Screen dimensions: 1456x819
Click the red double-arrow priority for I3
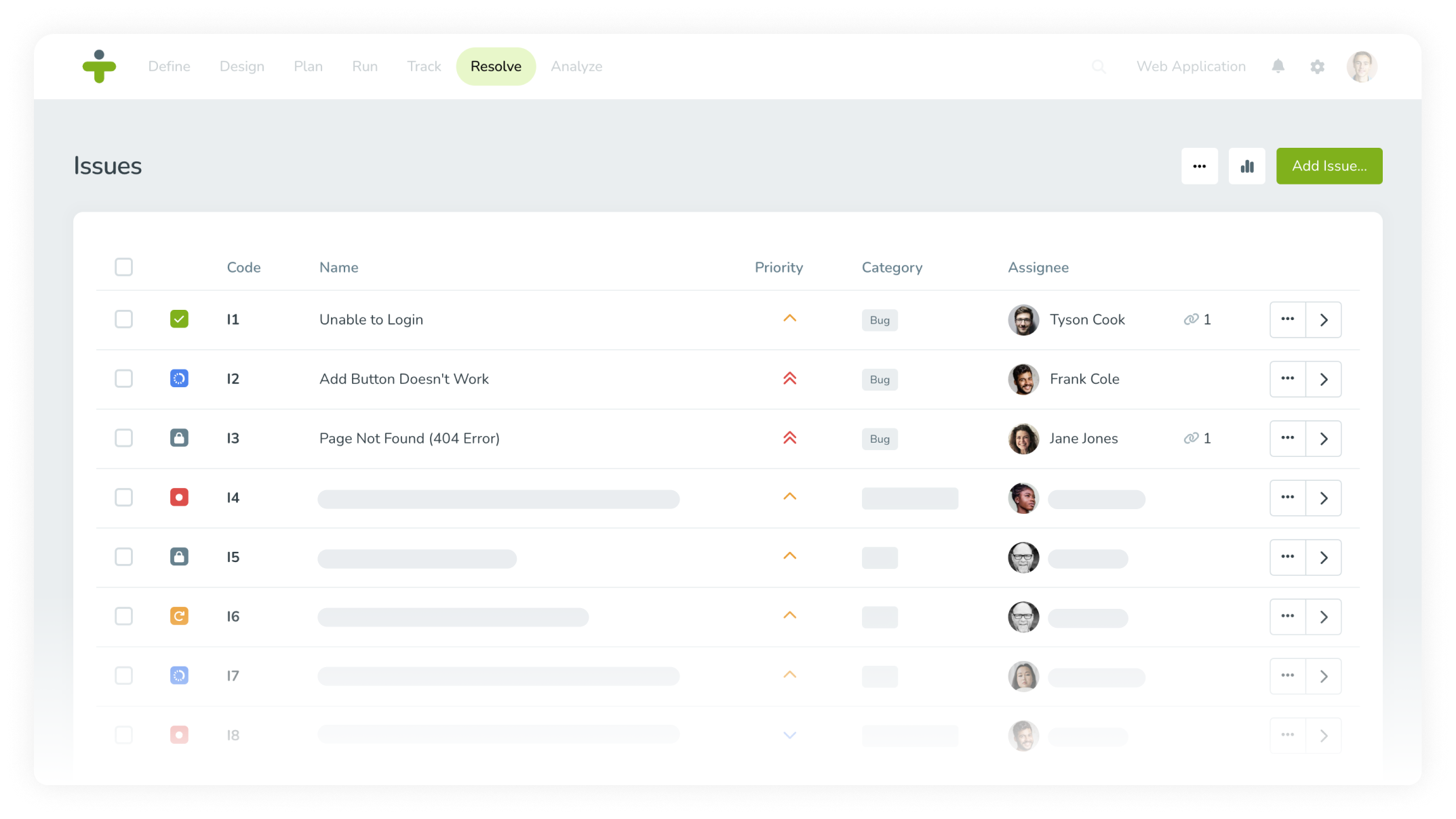click(x=789, y=438)
